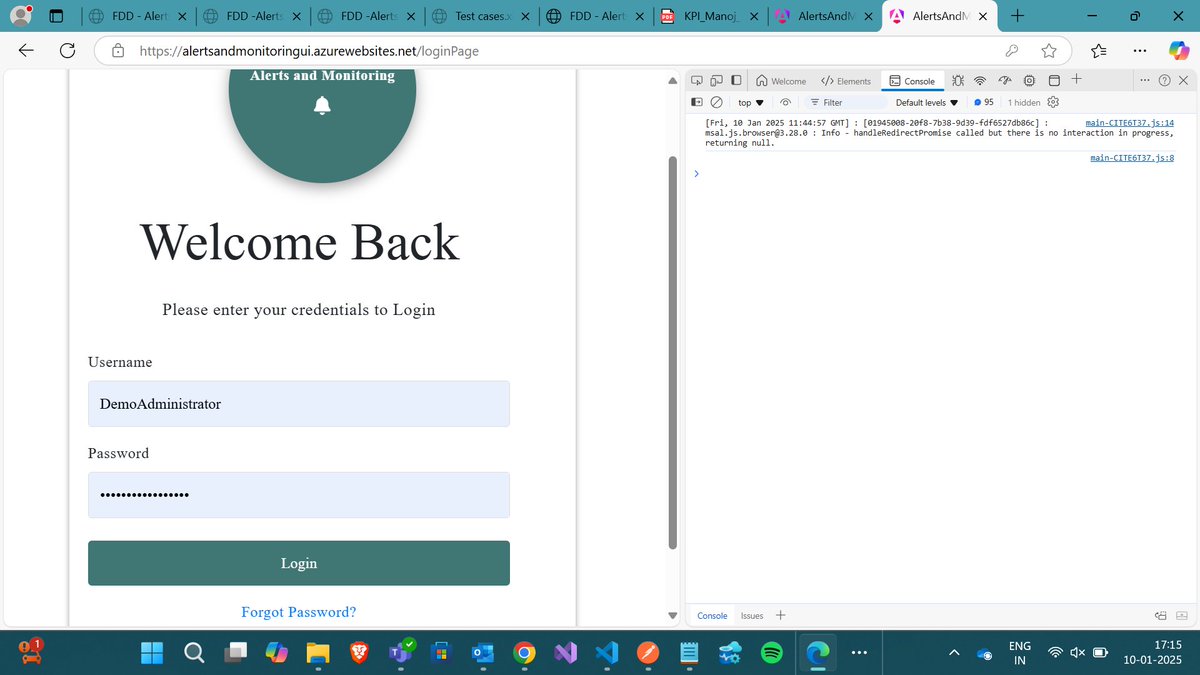Add page to favorites star icon

pos(1049,51)
